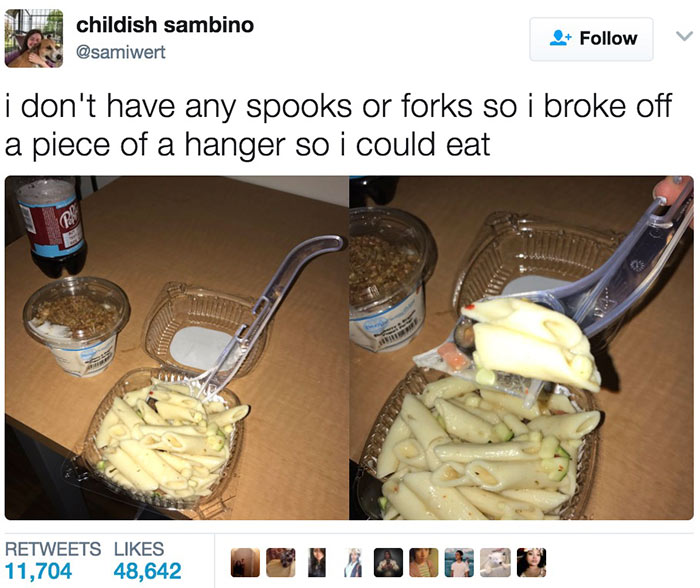Click the first liker avatar
Viewport: 700px width, 588px height.
tap(245, 563)
